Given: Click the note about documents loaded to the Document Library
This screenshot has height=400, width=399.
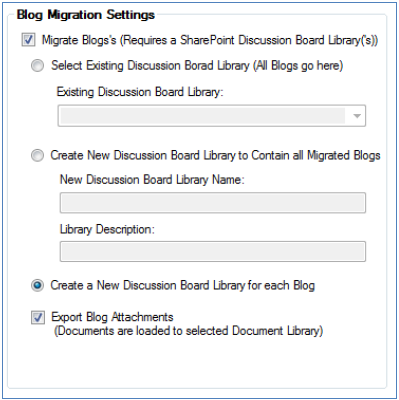Looking at the screenshot, I should 188,331.
